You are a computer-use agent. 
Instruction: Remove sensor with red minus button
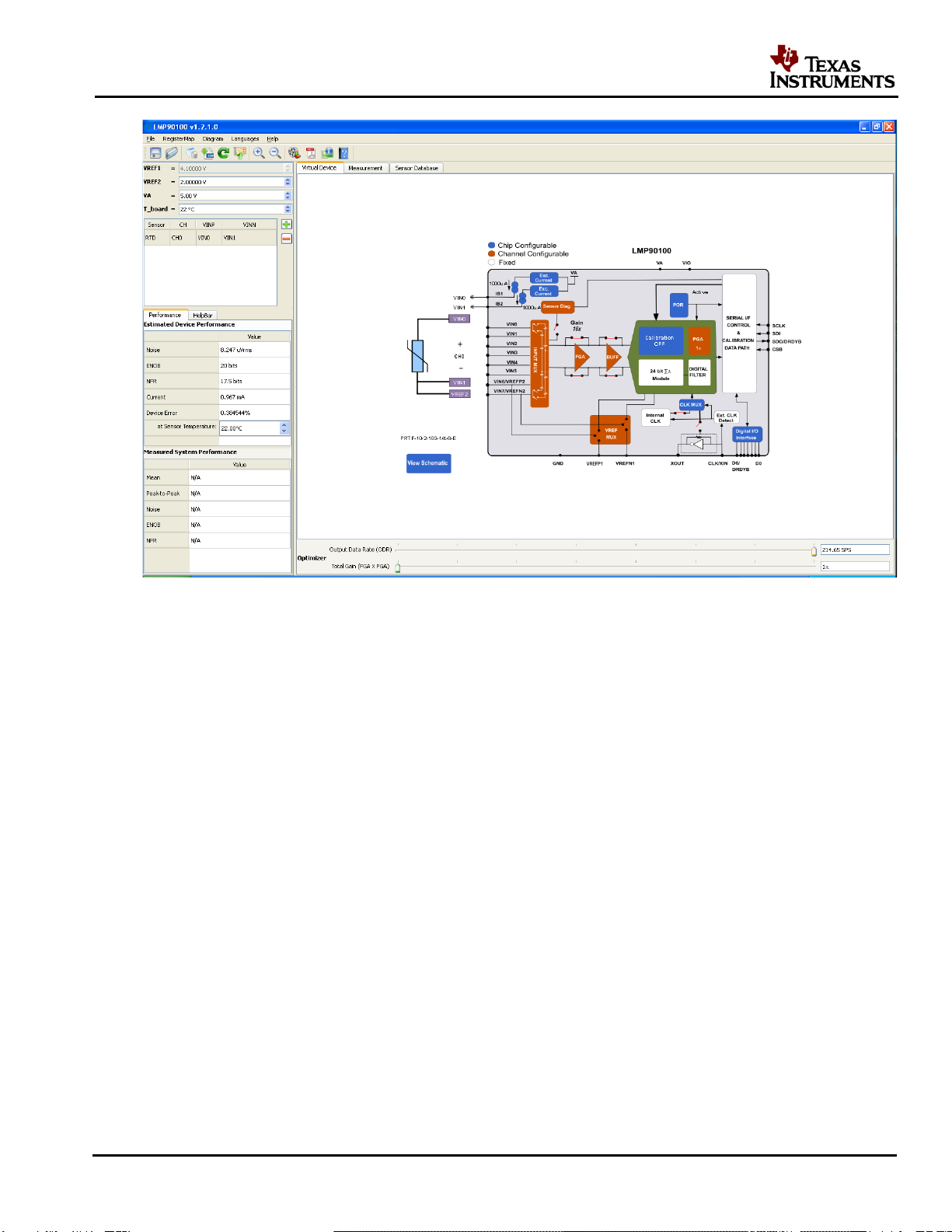tap(286, 239)
